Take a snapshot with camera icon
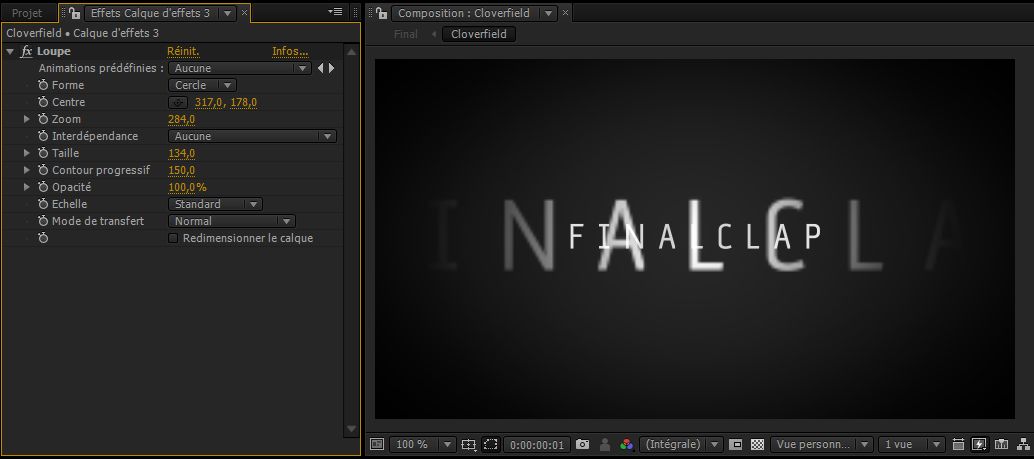Image resolution: width=1034 pixels, height=459 pixels. [x=582, y=444]
